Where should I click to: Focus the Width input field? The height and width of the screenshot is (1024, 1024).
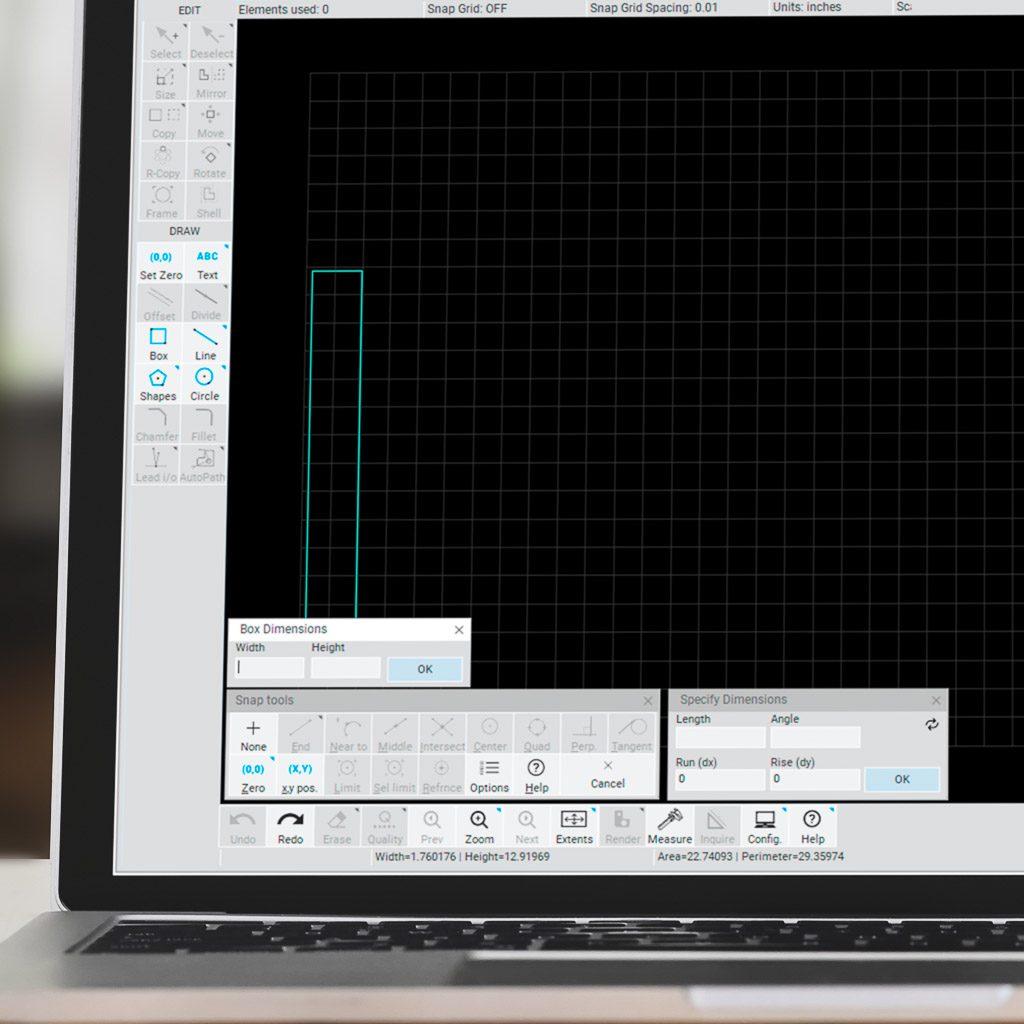click(270, 667)
